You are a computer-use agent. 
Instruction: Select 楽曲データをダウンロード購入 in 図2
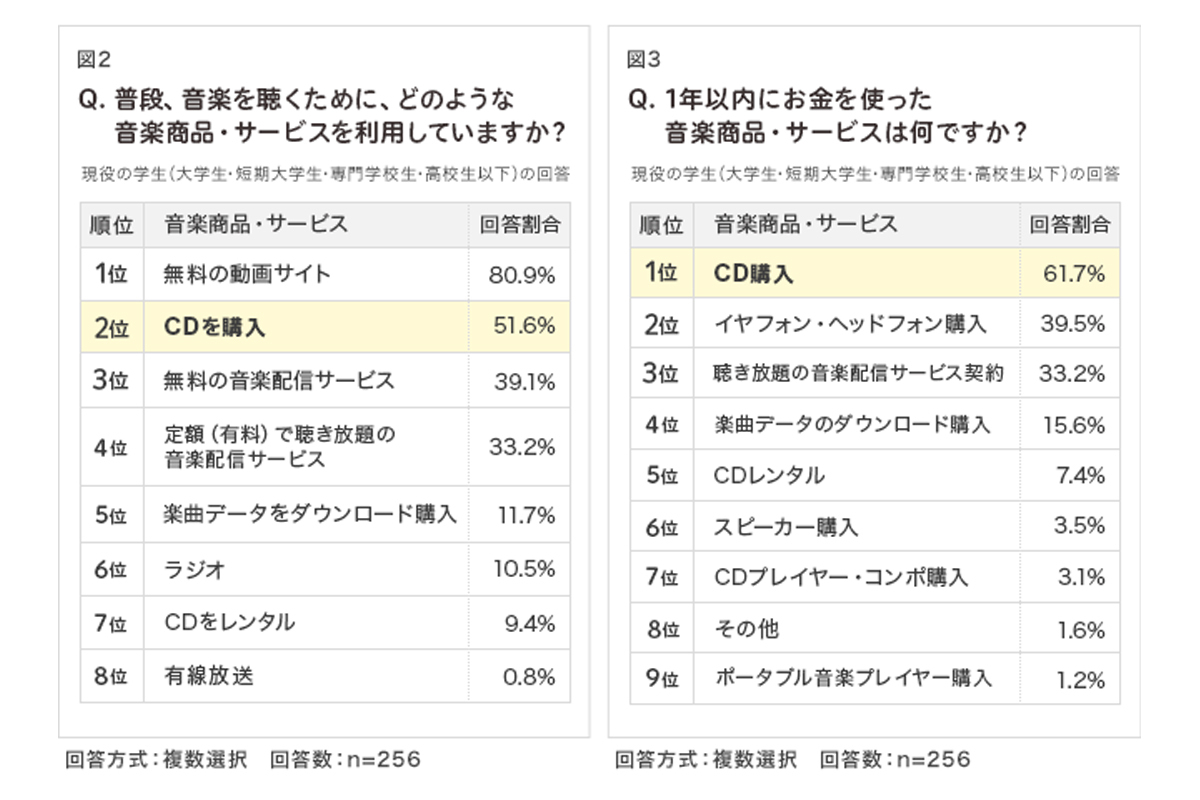coord(325,515)
